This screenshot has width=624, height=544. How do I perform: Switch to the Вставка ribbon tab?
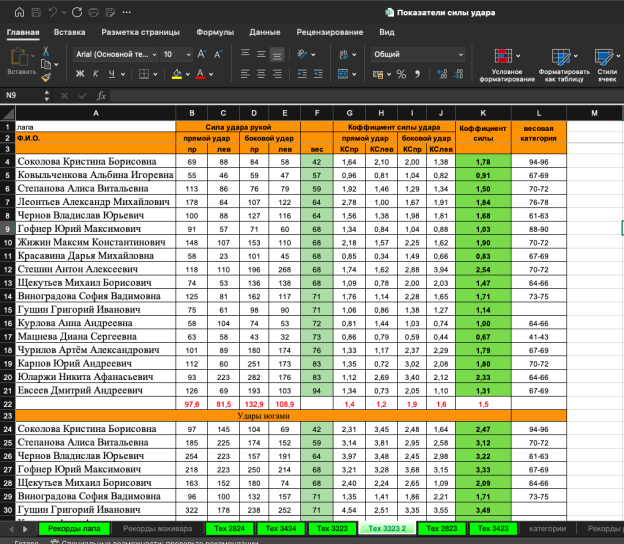[x=69, y=32]
